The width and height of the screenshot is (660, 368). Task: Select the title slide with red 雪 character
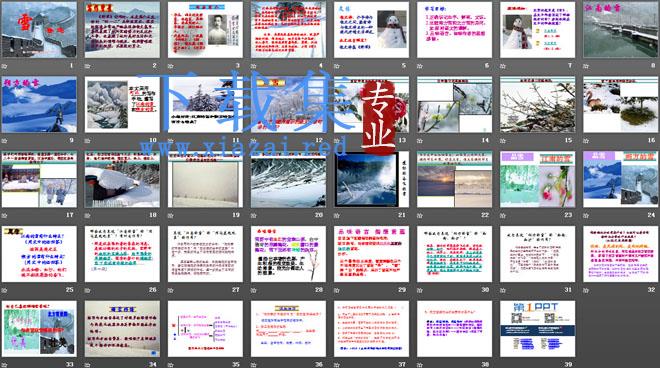click(39, 29)
